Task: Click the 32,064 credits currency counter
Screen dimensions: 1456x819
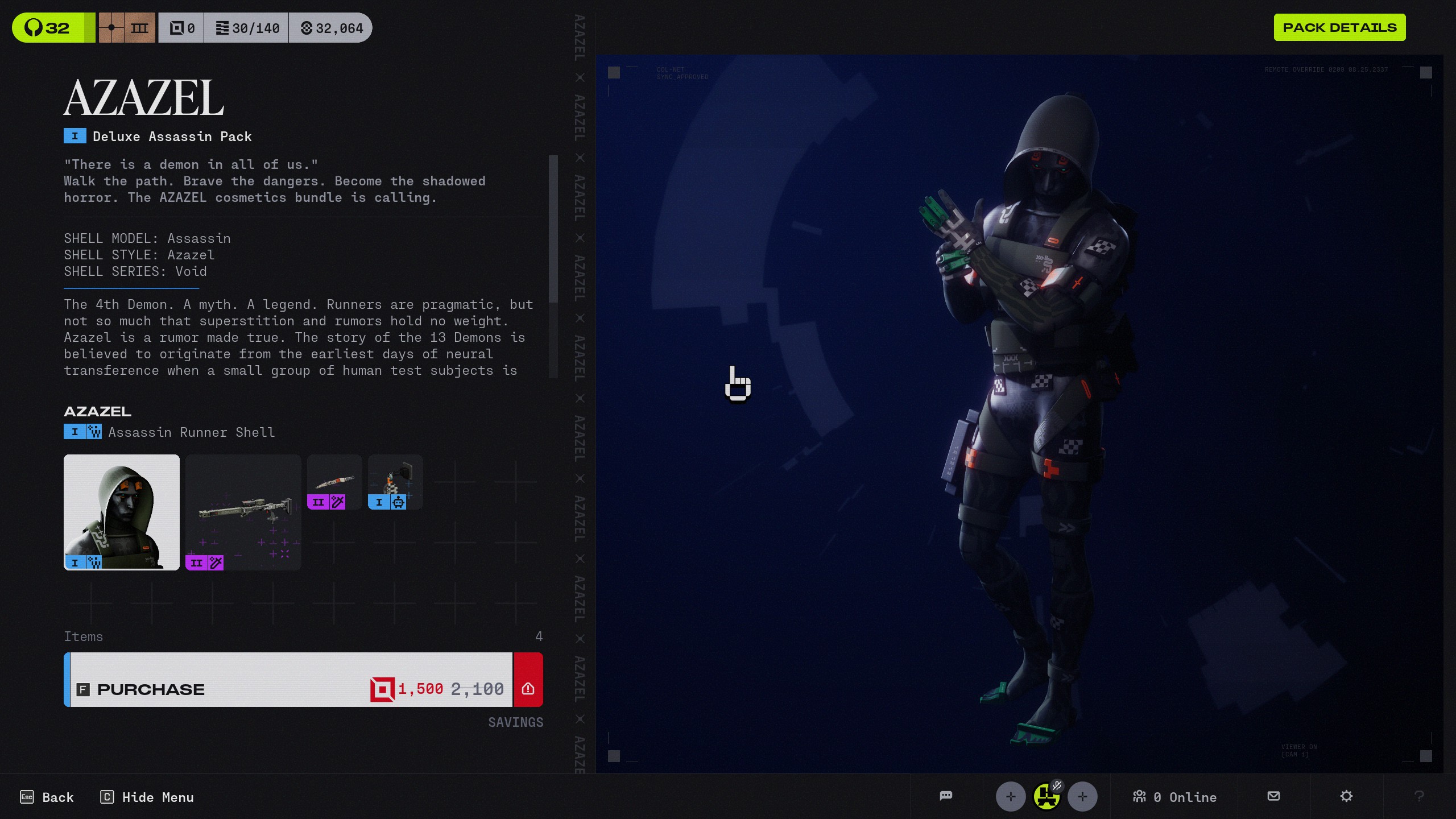Action: point(332,28)
